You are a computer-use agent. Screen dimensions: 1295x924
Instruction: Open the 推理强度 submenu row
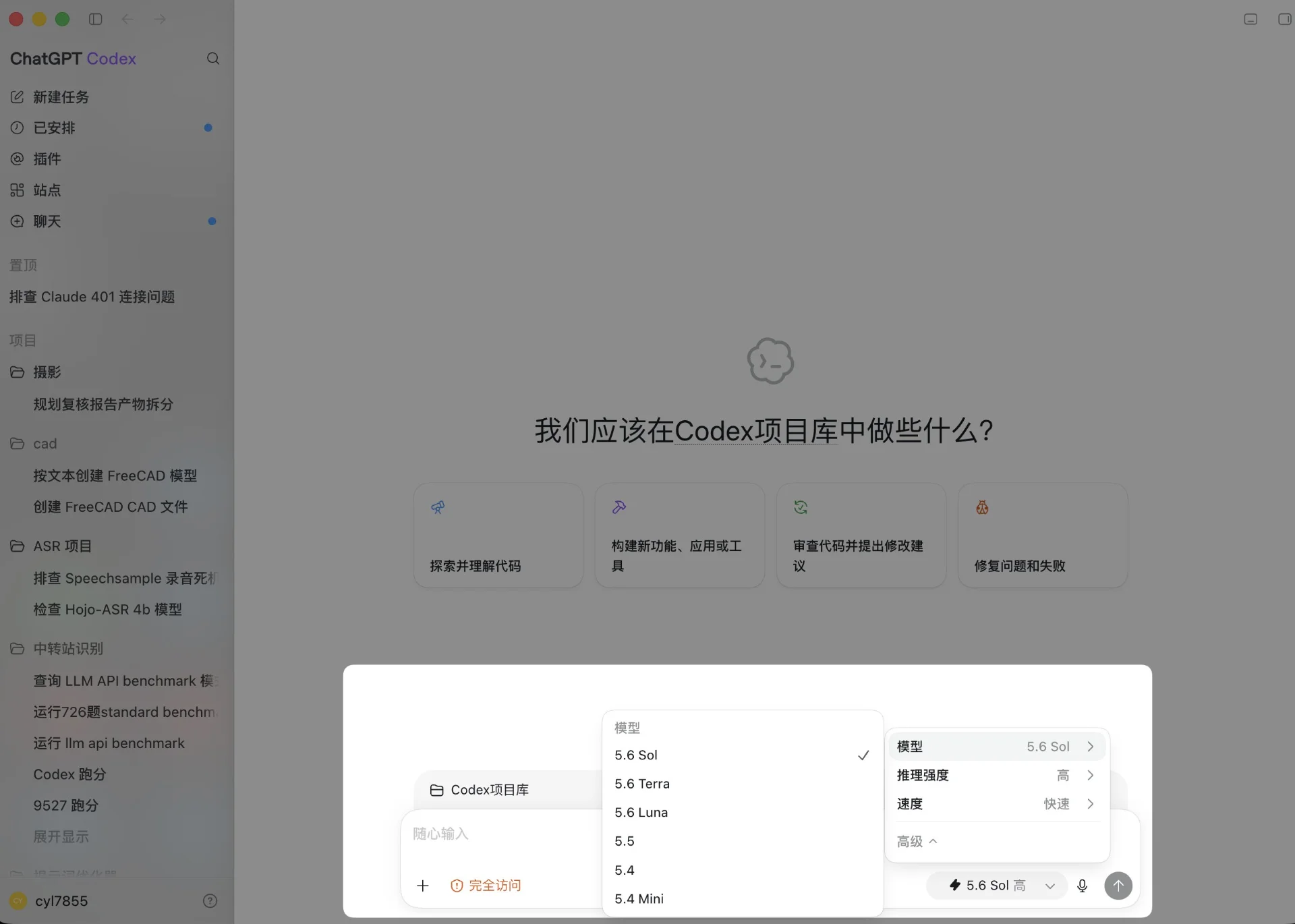click(x=997, y=776)
